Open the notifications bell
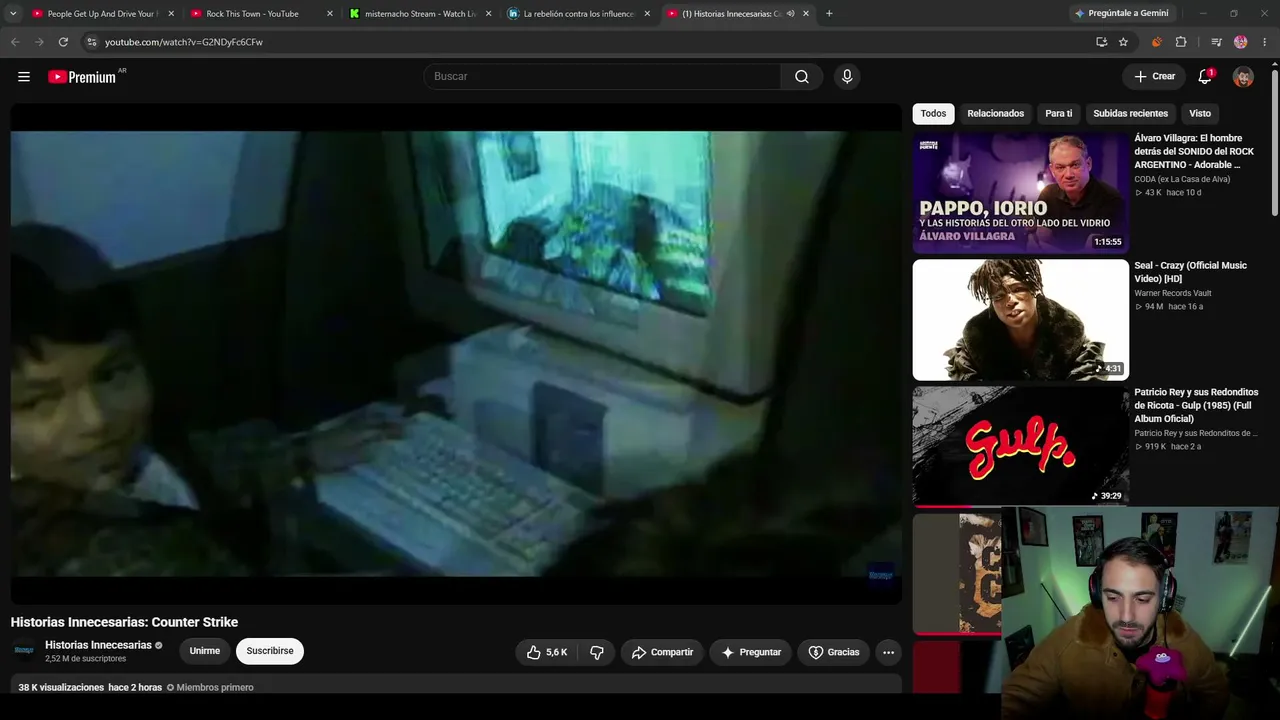The image size is (1280, 720). pos(1205,77)
